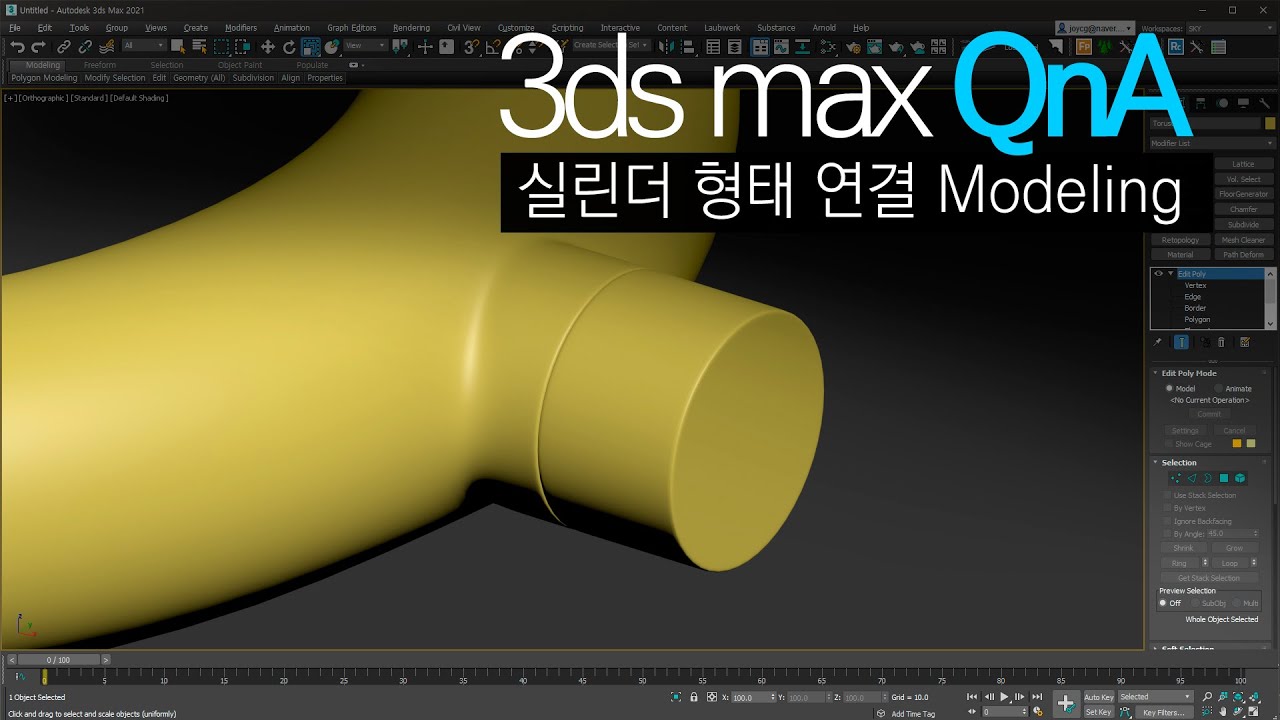This screenshot has width=1280, height=720.
Task: Click the Select and Place icon
Action: [x=332, y=46]
